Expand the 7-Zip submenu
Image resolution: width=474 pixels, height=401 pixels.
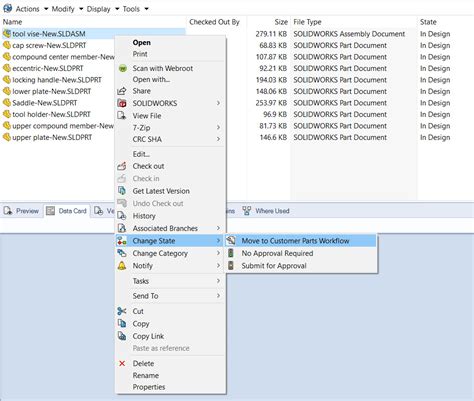pyautogui.click(x=171, y=128)
